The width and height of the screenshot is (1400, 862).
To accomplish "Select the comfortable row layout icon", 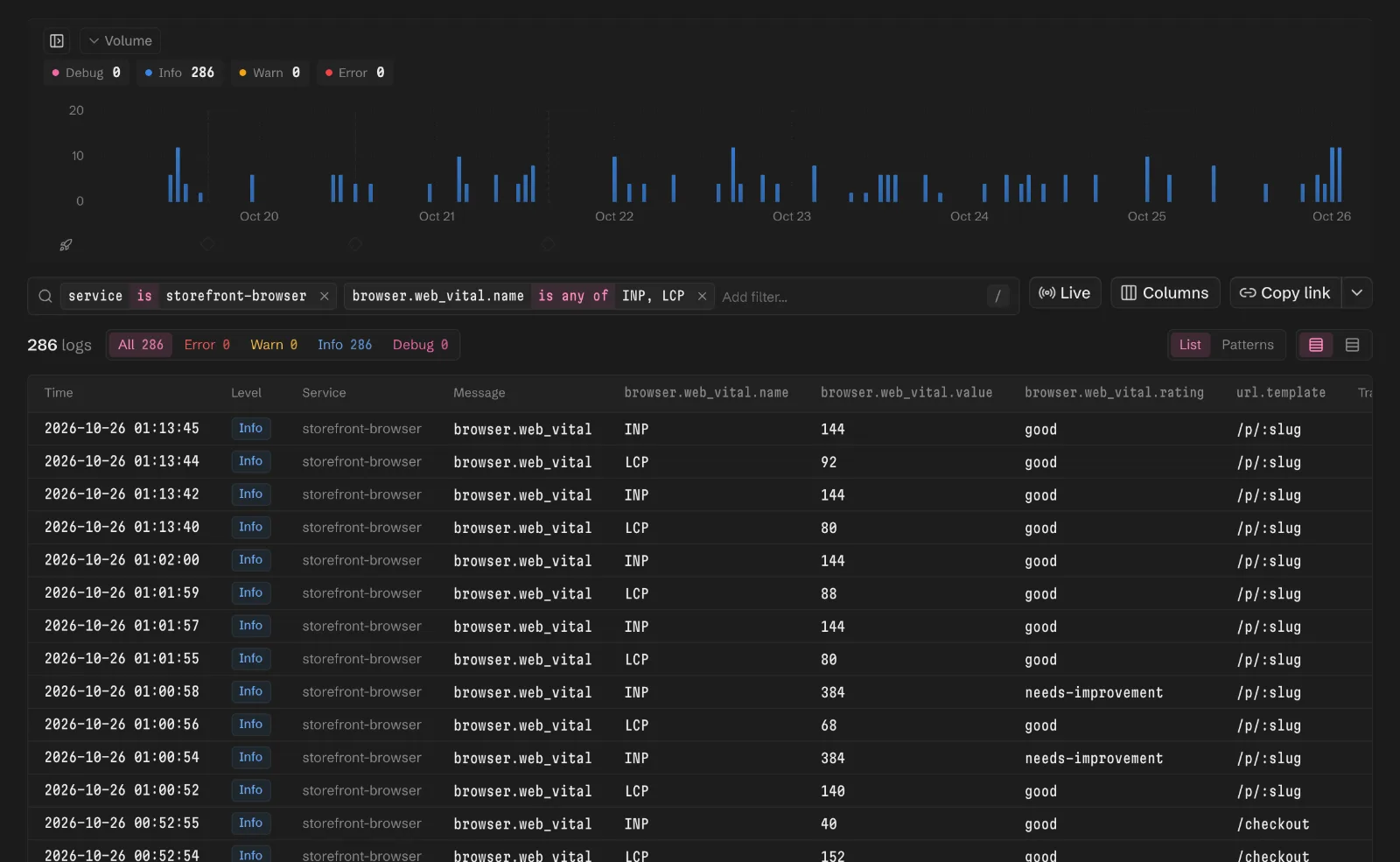I will pyautogui.click(x=1352, y=345).
